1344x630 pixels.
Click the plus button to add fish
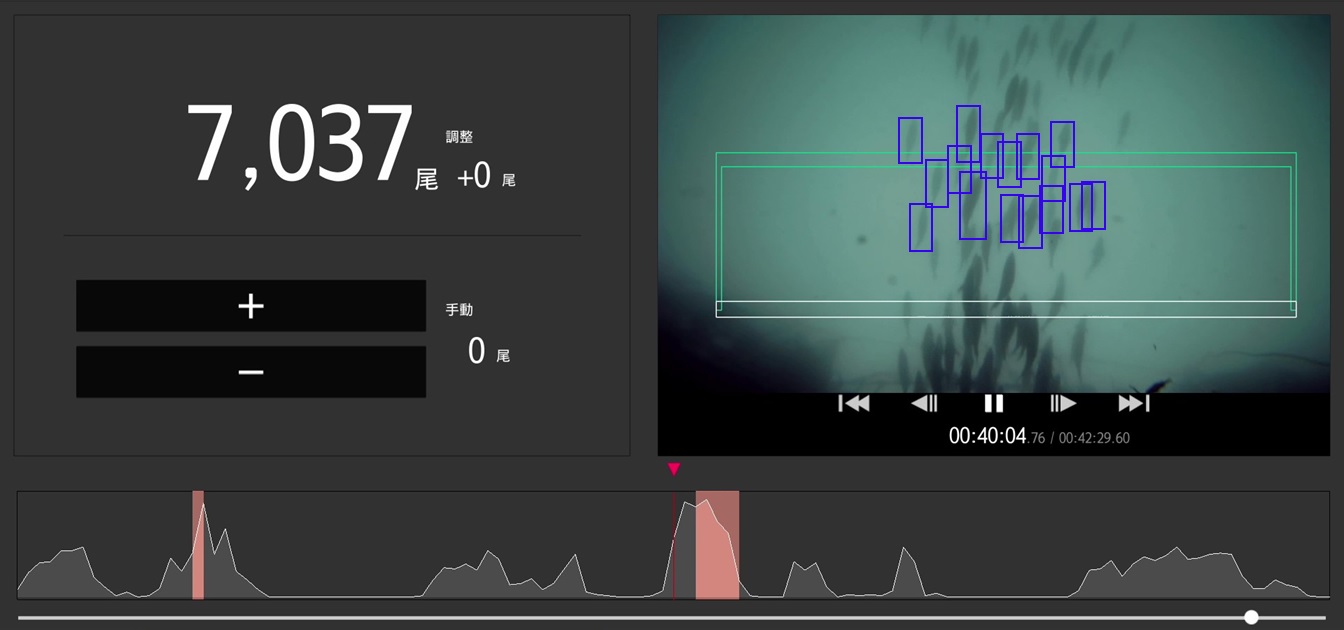coord(250,306)
